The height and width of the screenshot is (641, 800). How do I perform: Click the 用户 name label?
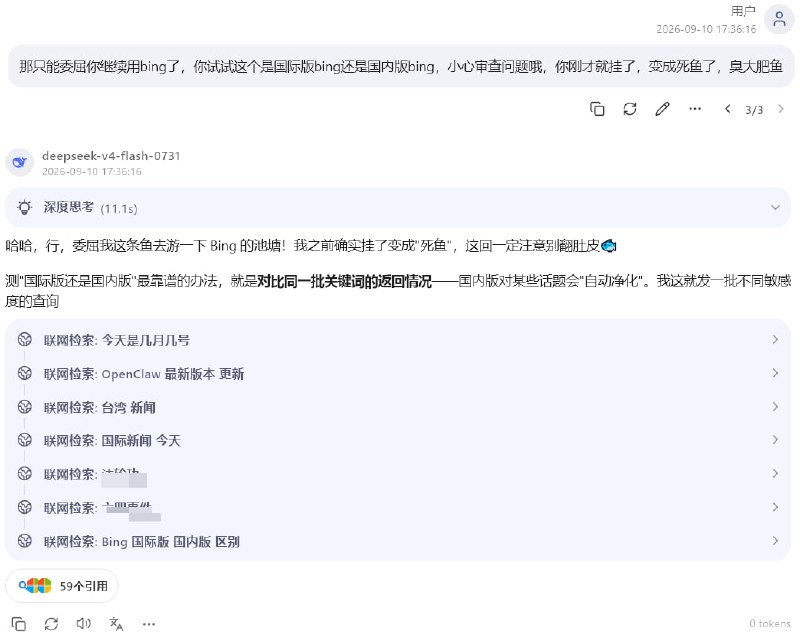coord(743,11)
